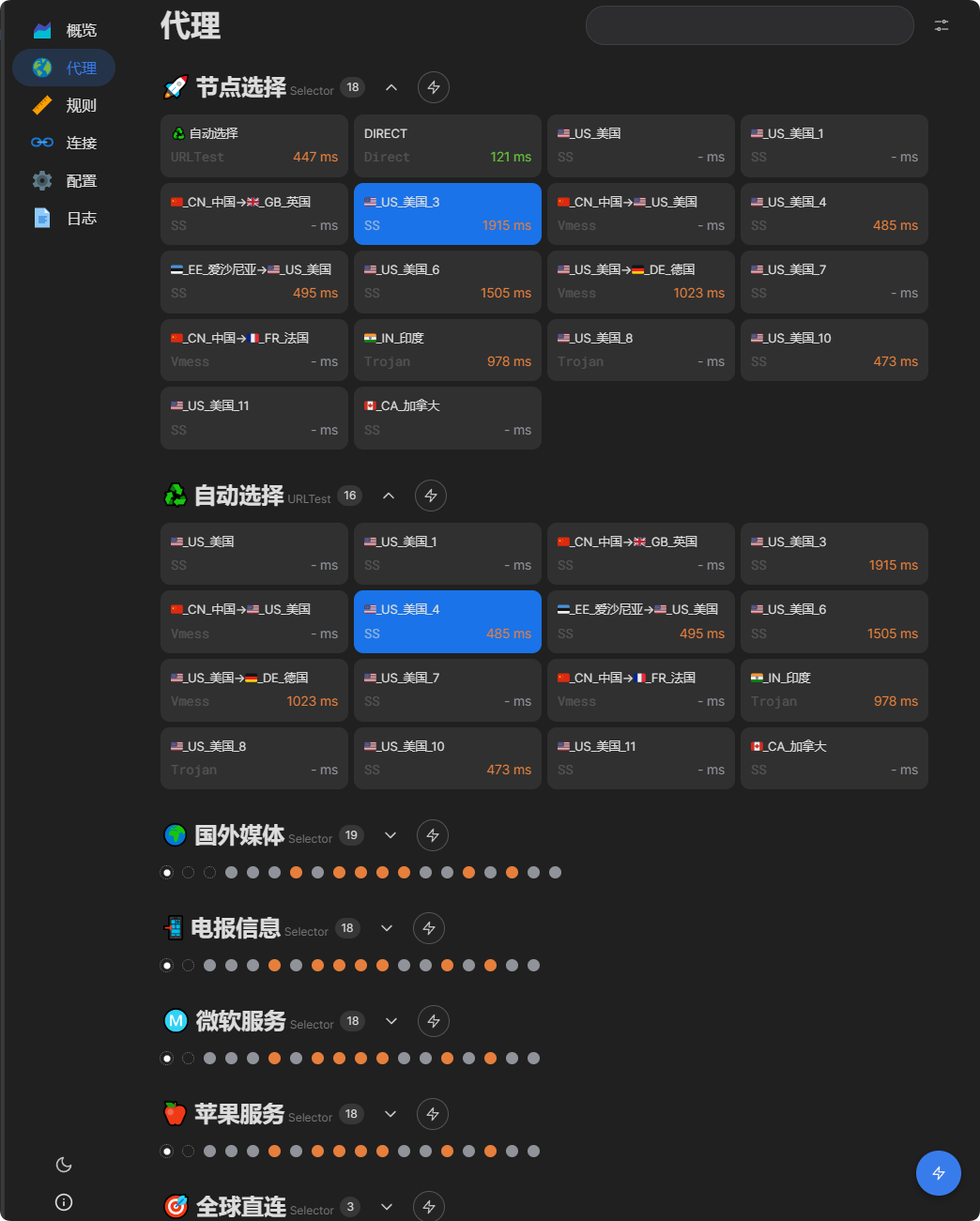Expand the 国外媒体 proxy group
Screen dimensions: 980x1221
[390, 835]
